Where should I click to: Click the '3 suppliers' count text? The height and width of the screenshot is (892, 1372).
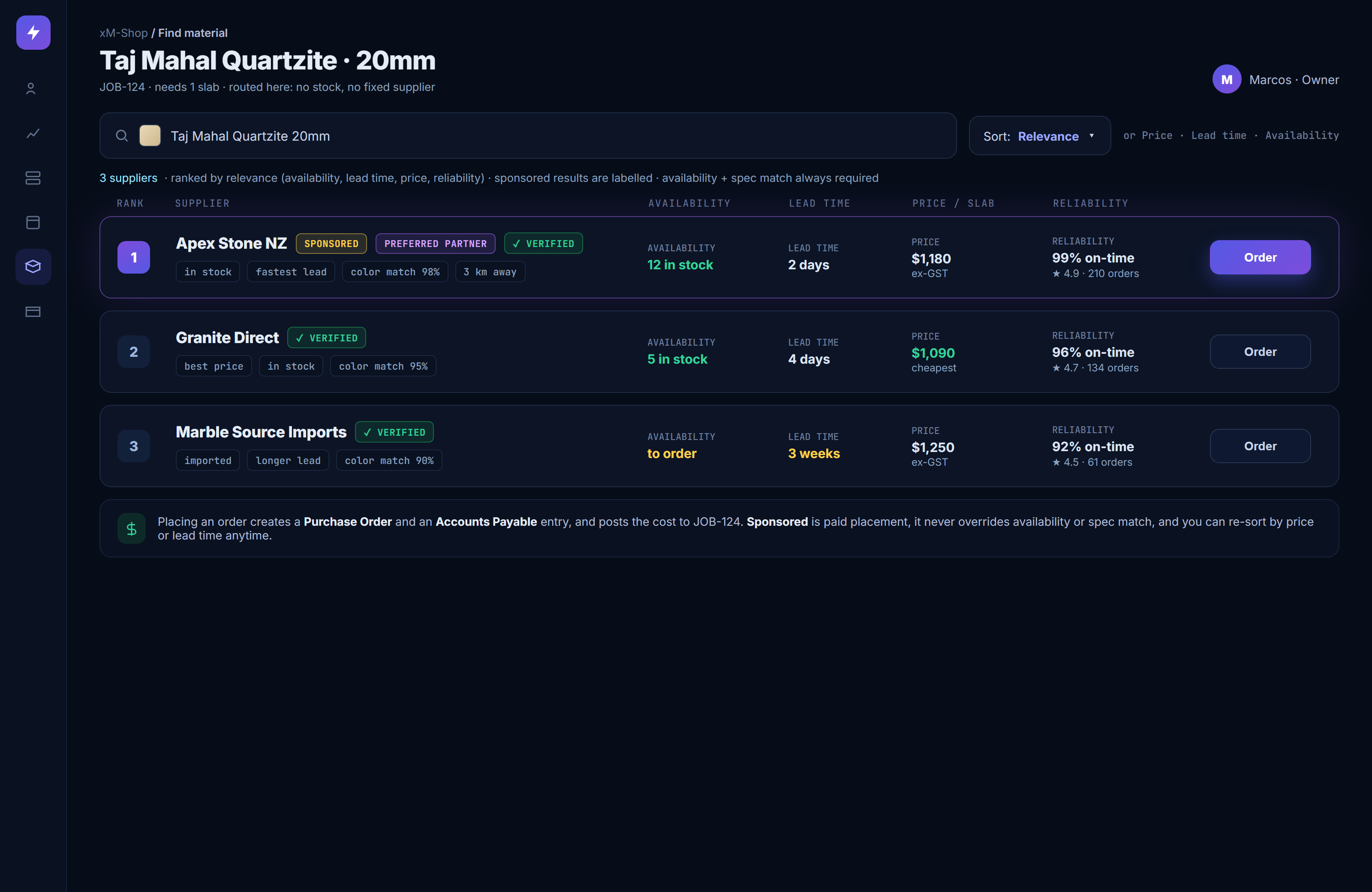point(128,178)
